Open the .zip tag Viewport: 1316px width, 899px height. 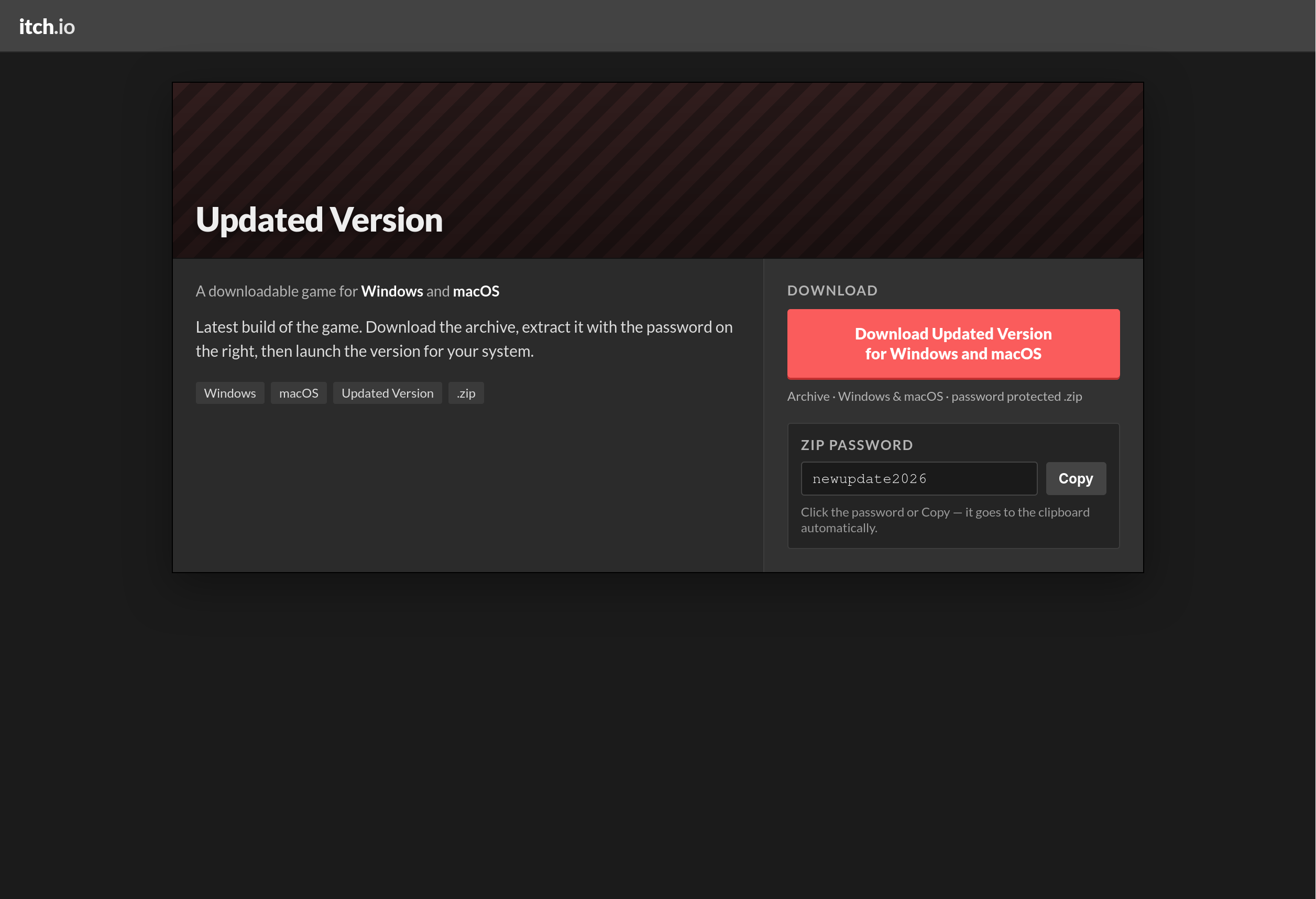[466, 393]
